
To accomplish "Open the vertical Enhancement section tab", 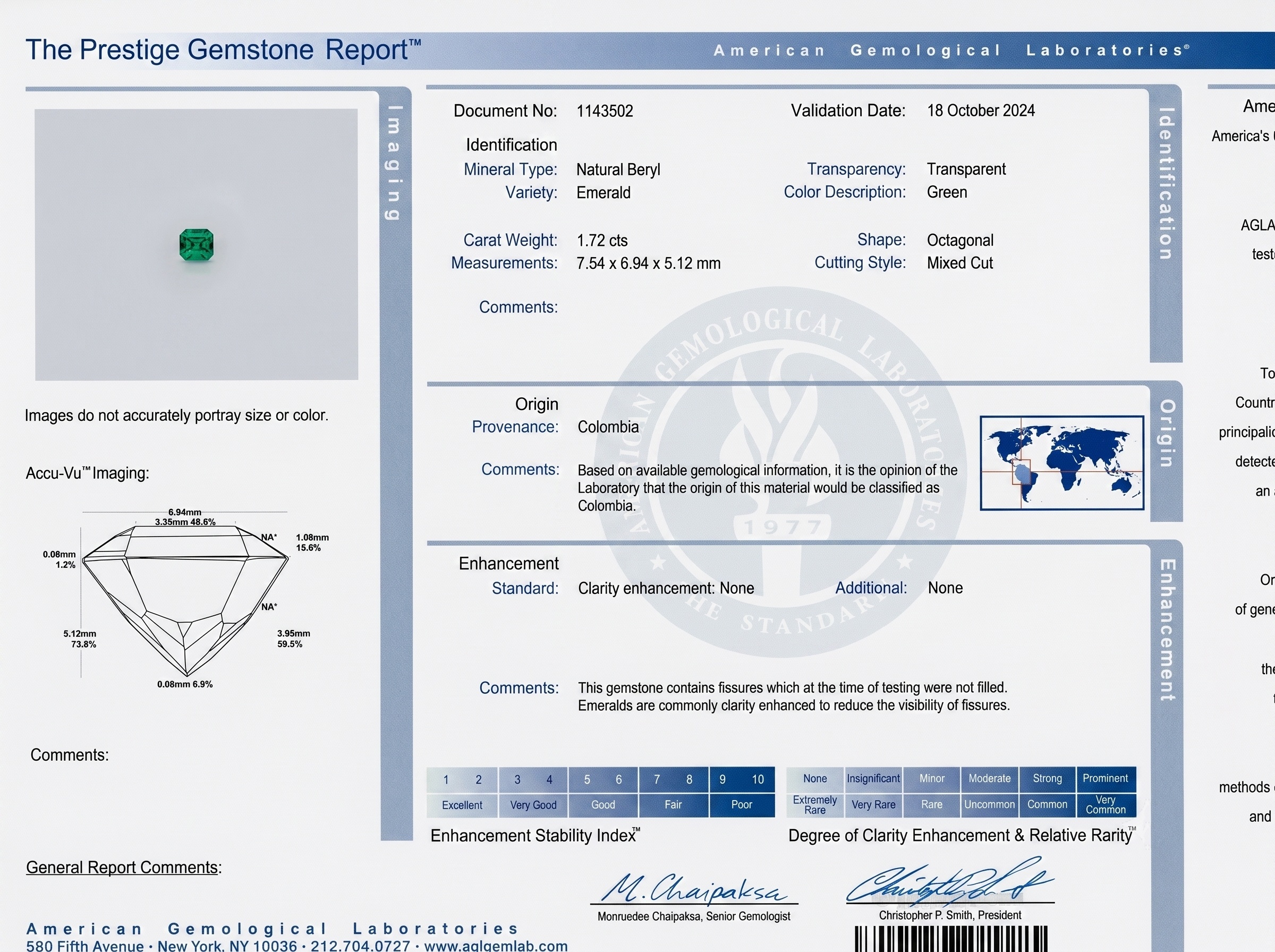I will point(1167,630).
